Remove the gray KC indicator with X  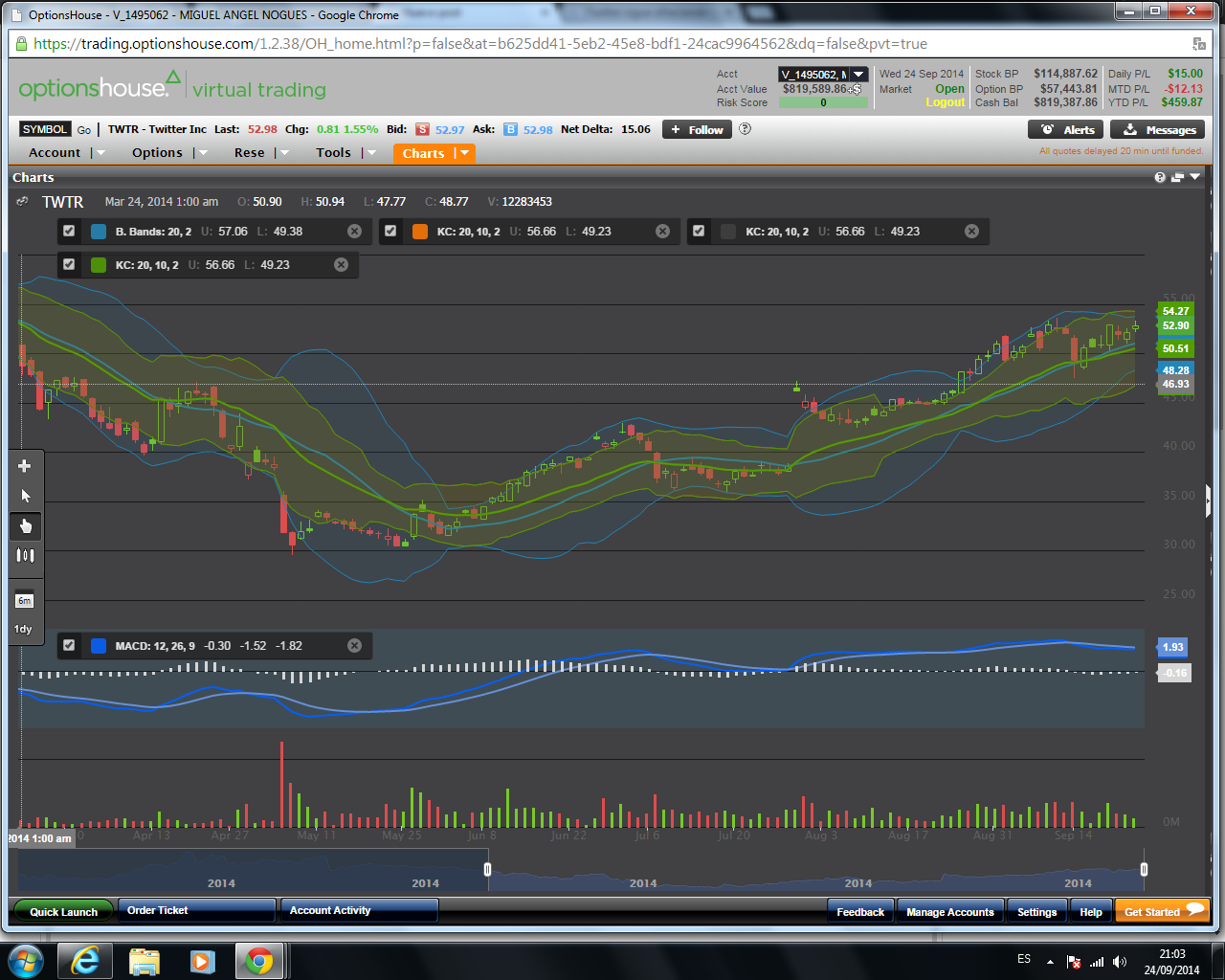click(x=971, y=232)
